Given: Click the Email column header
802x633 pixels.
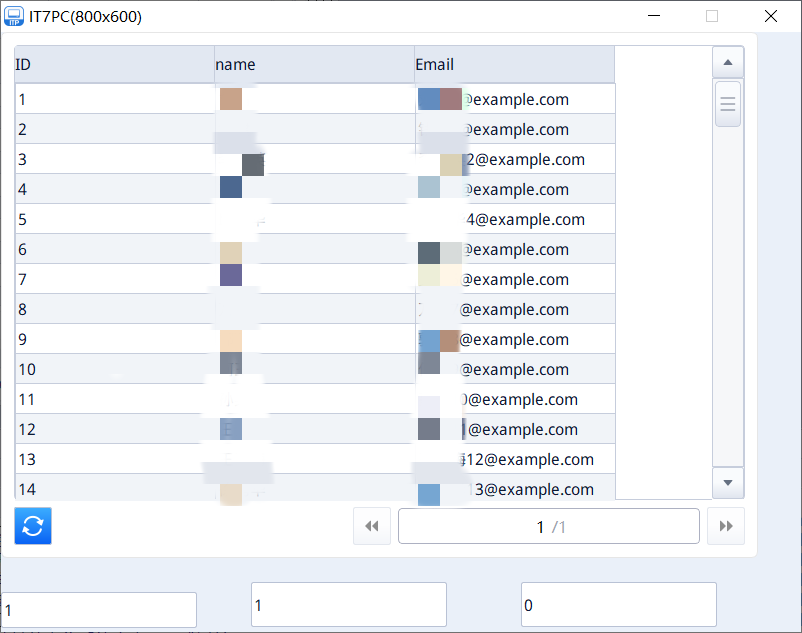Looking at the screenshot, I should click(x=515, y=64).
